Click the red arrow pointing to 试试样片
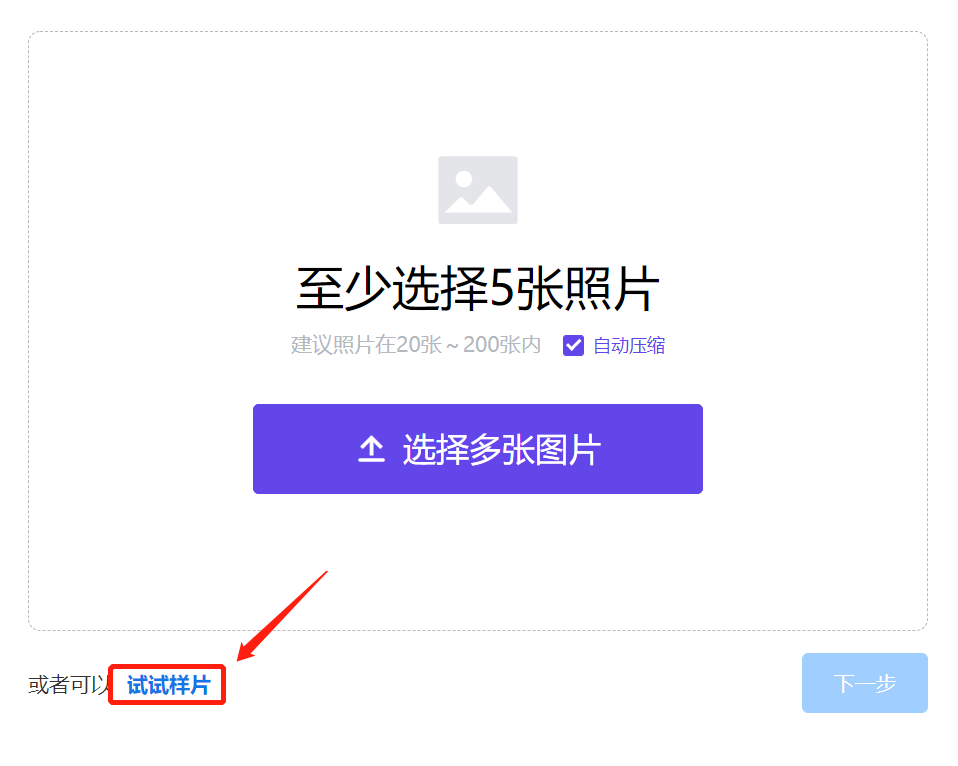958x766 pixels. (x=282, y=616)
